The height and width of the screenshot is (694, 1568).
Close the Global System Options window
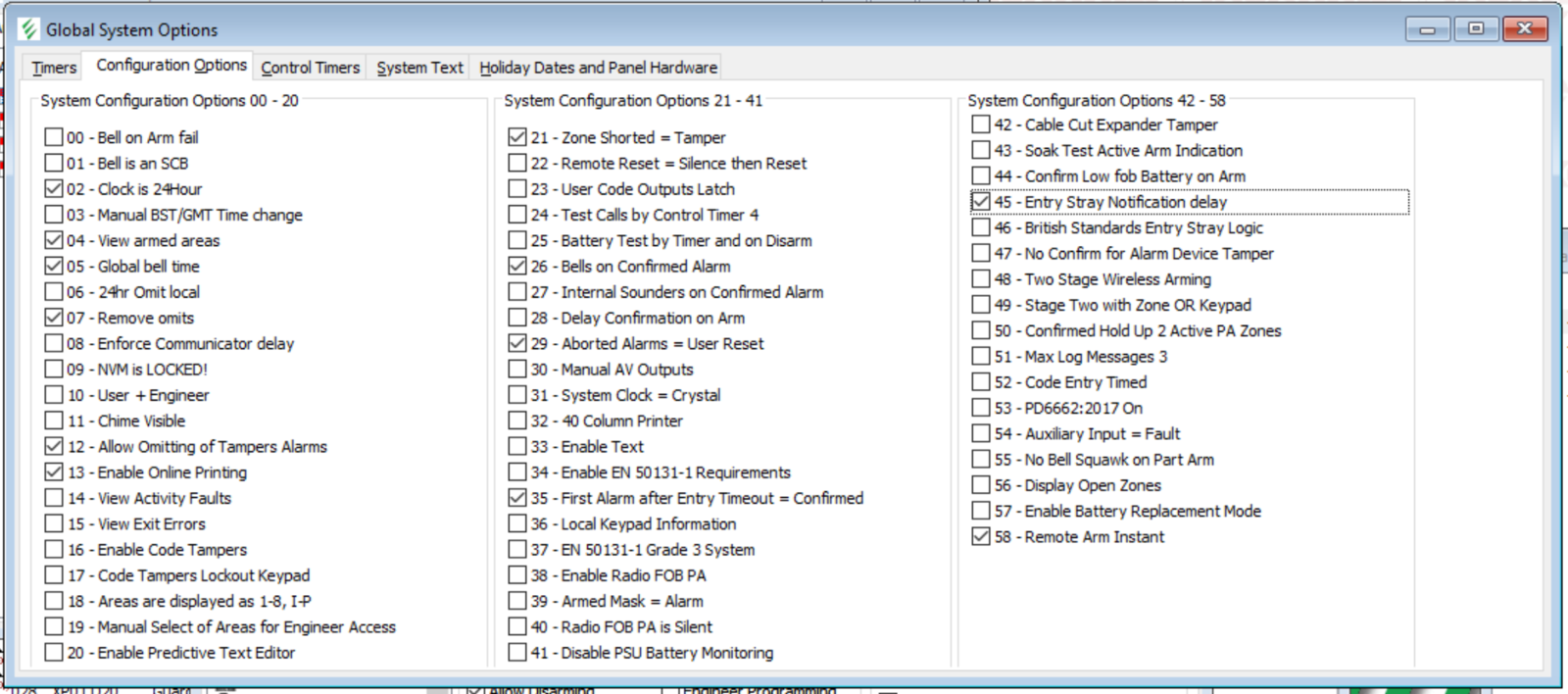coord(1524,29)
